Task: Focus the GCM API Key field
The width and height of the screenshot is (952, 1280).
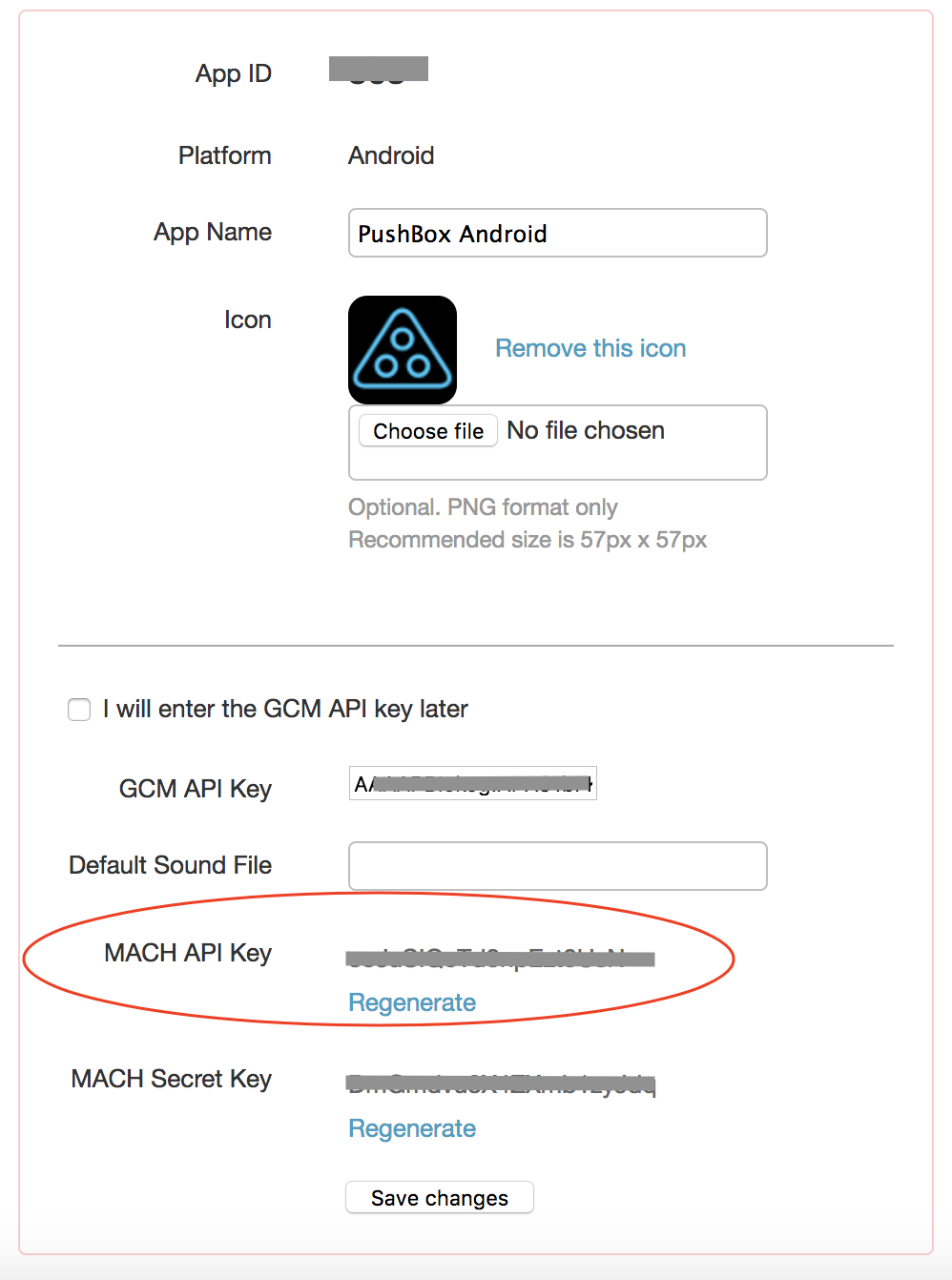Action: click(x=473, y=784)
